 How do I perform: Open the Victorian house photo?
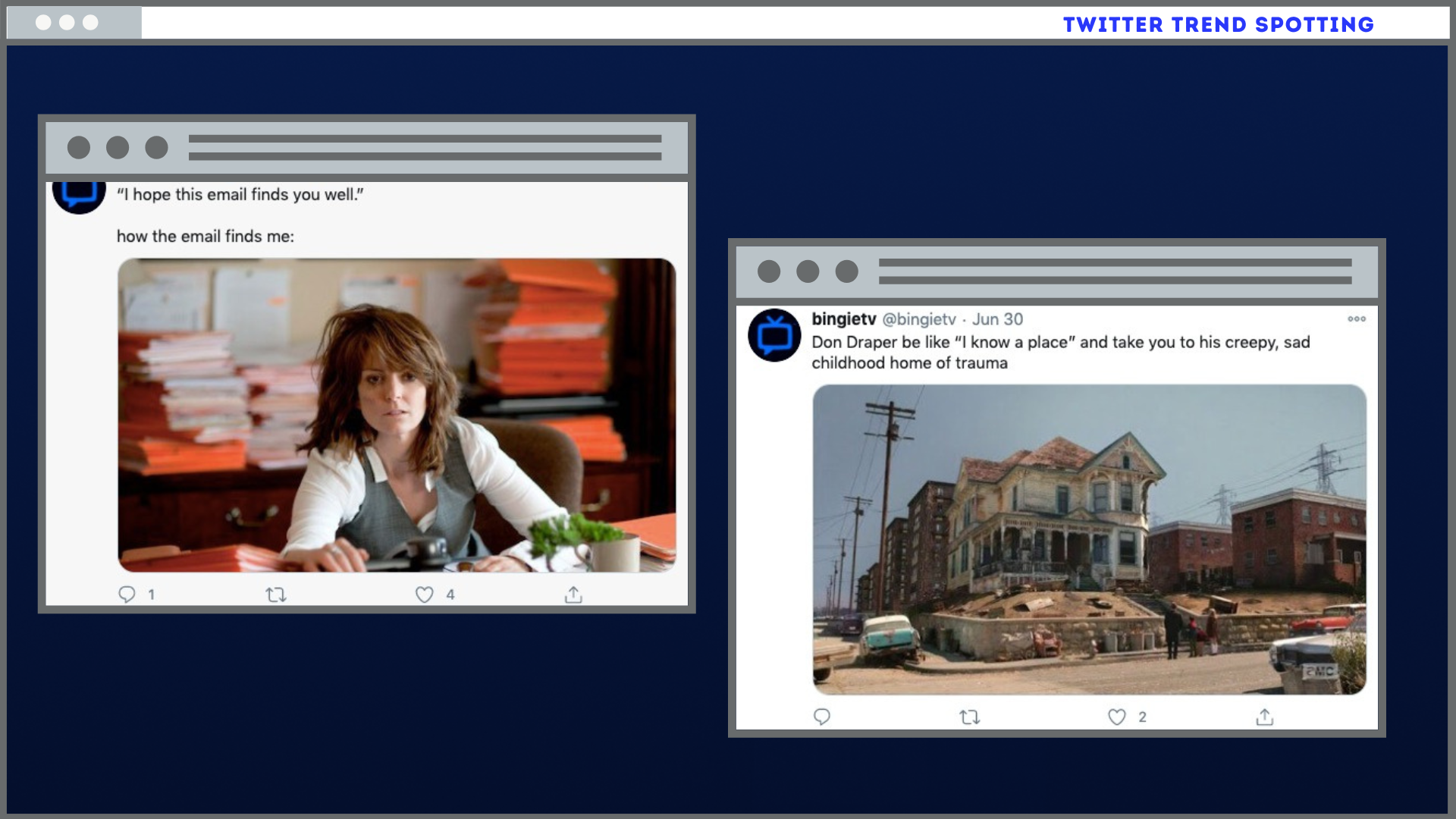[1089, 539]
